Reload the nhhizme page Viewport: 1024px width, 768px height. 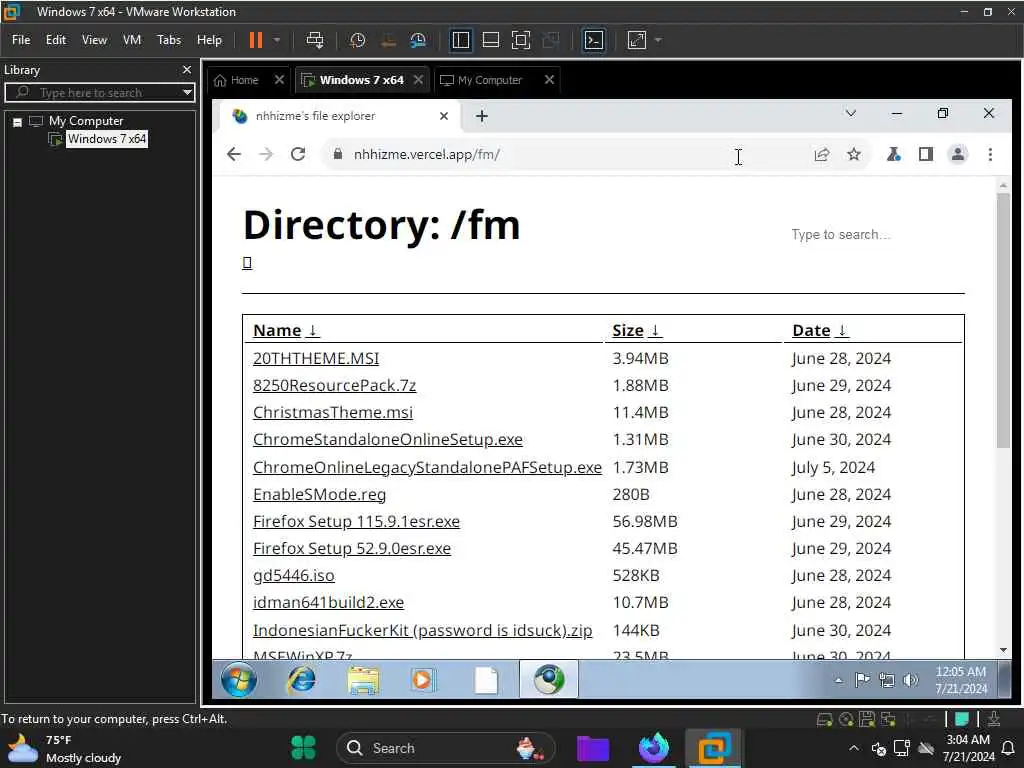pyautogui.click(x=298, y=154)
